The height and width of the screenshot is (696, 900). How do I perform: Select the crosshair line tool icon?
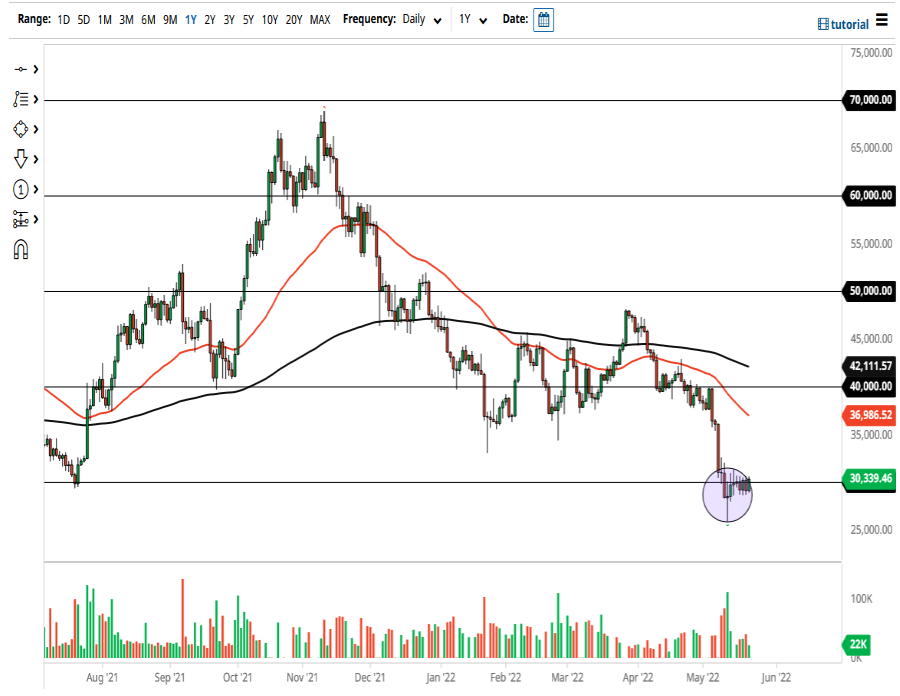pyautogui.click(x=20, y=69)
